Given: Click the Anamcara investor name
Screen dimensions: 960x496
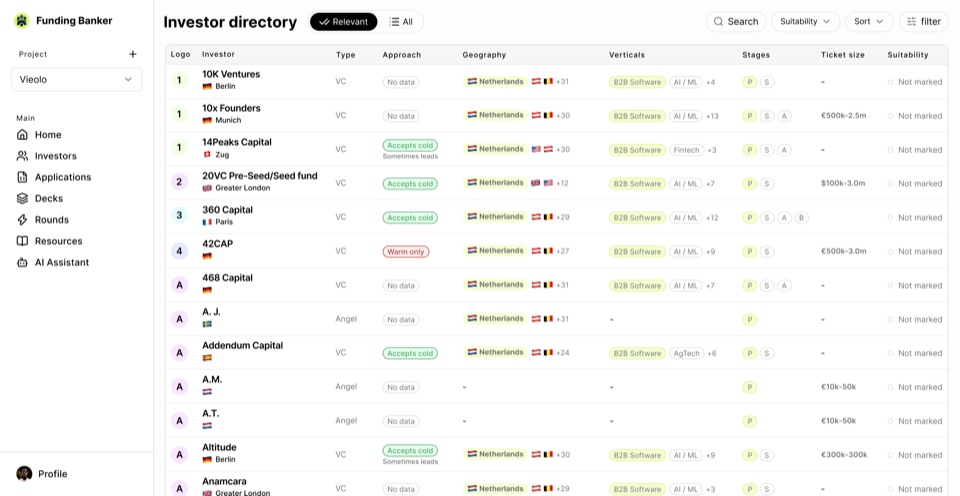Looking at the screenshot, I should 224,481.
